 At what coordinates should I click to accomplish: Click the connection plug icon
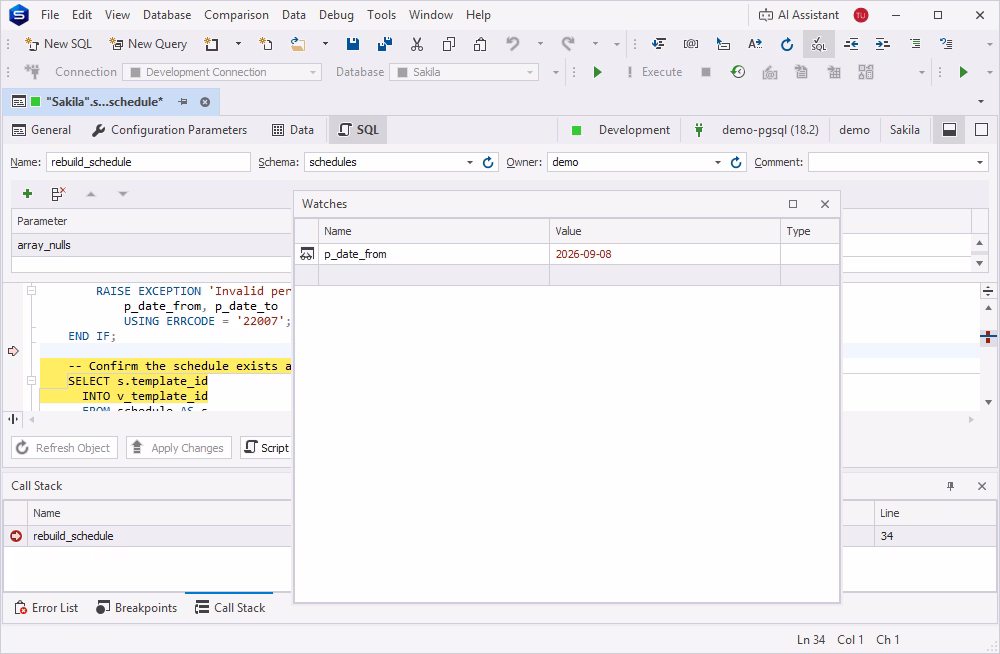click(x=32, y=72)
